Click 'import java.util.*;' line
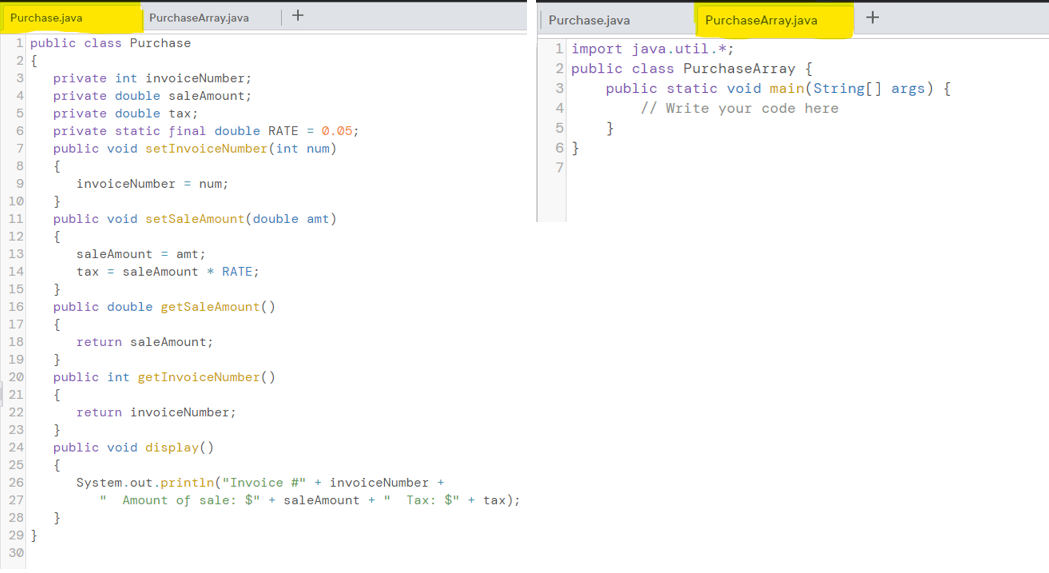The height and width of the screenshot is (573, 1049). point(652,49)
